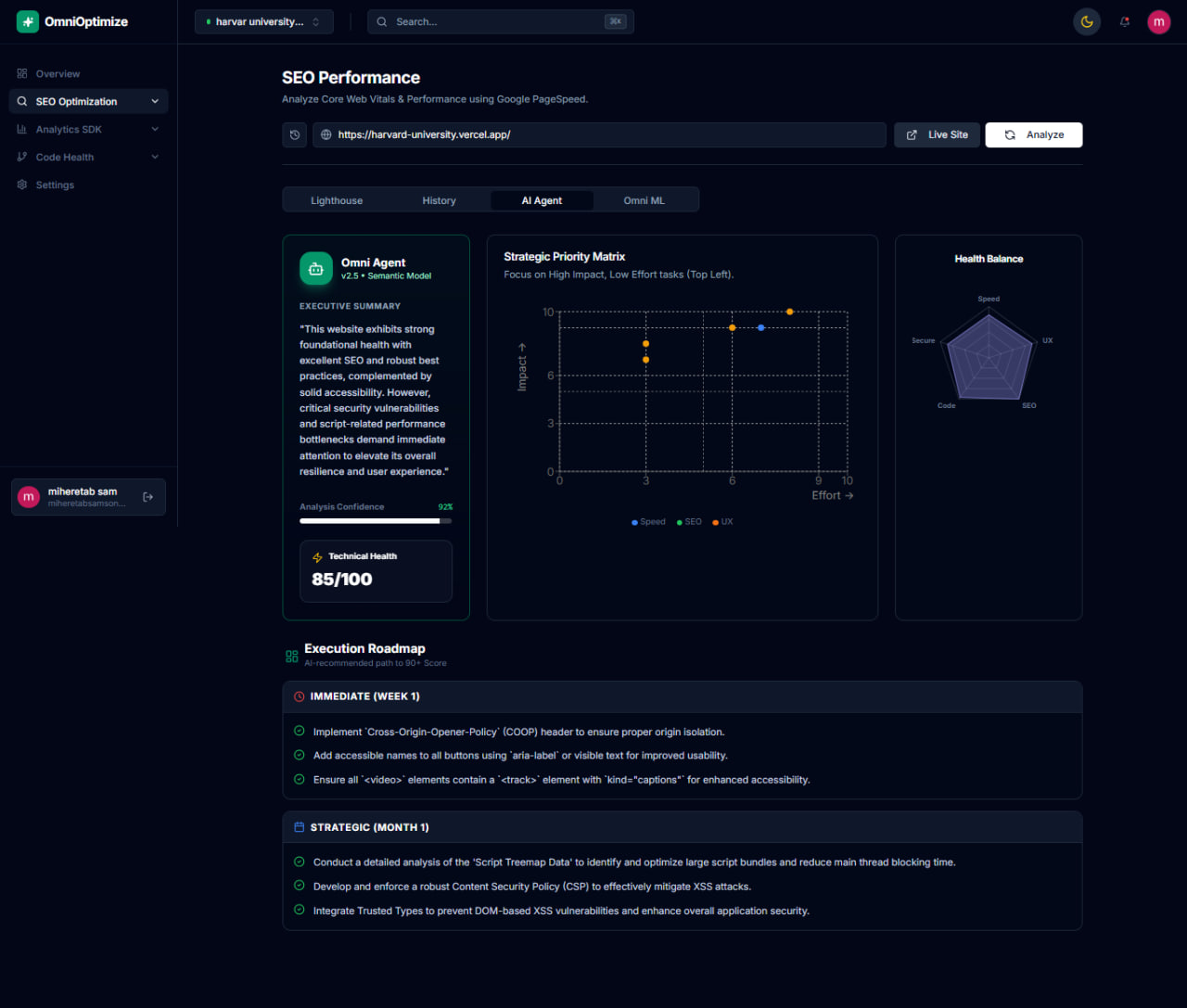Open the Live Site link button
This screenshot has height=1008, width=1187.
coord(937,134)
